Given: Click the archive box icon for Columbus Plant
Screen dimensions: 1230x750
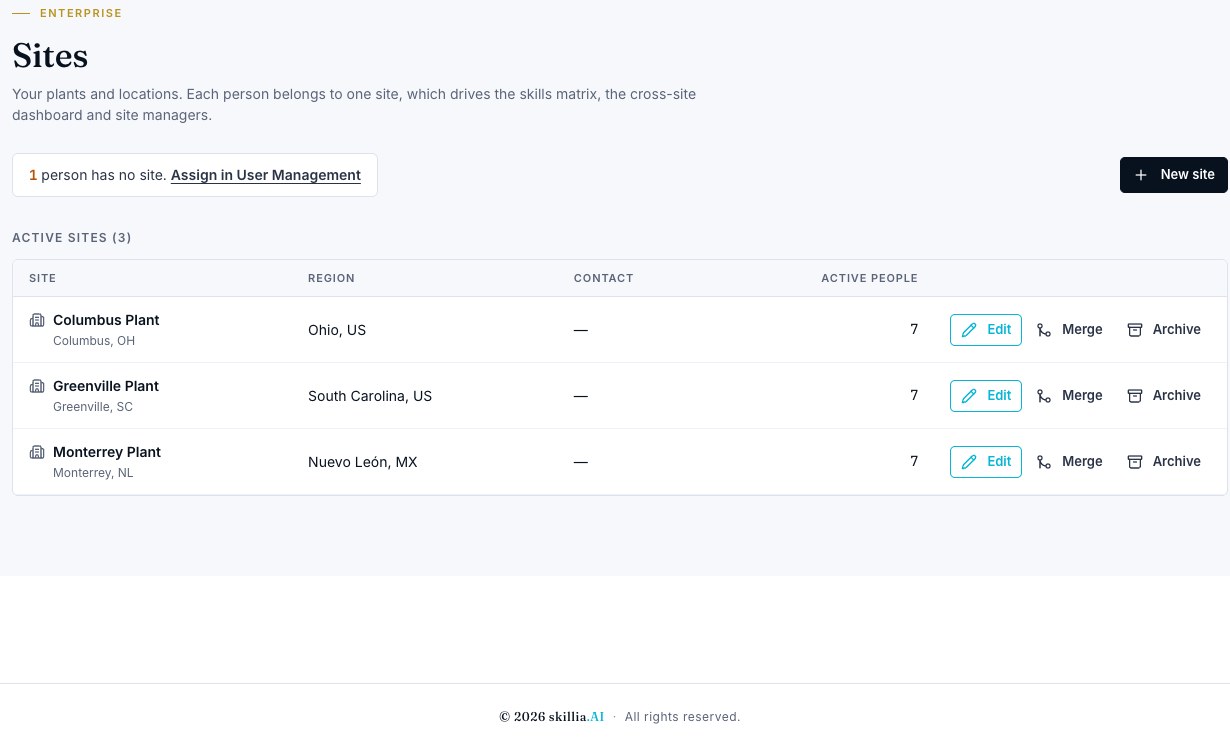Looking at the screenshot, I should point(1135,330).
